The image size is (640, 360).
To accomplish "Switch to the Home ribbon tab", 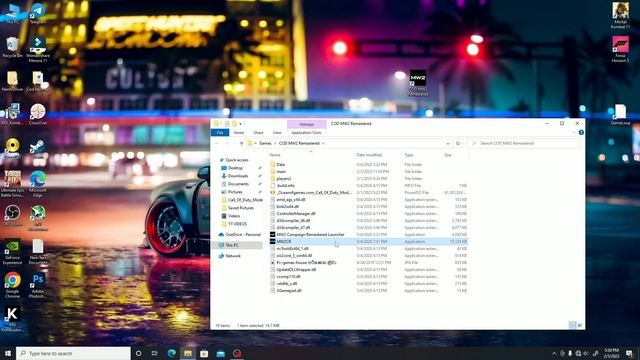I will (239, 133).
